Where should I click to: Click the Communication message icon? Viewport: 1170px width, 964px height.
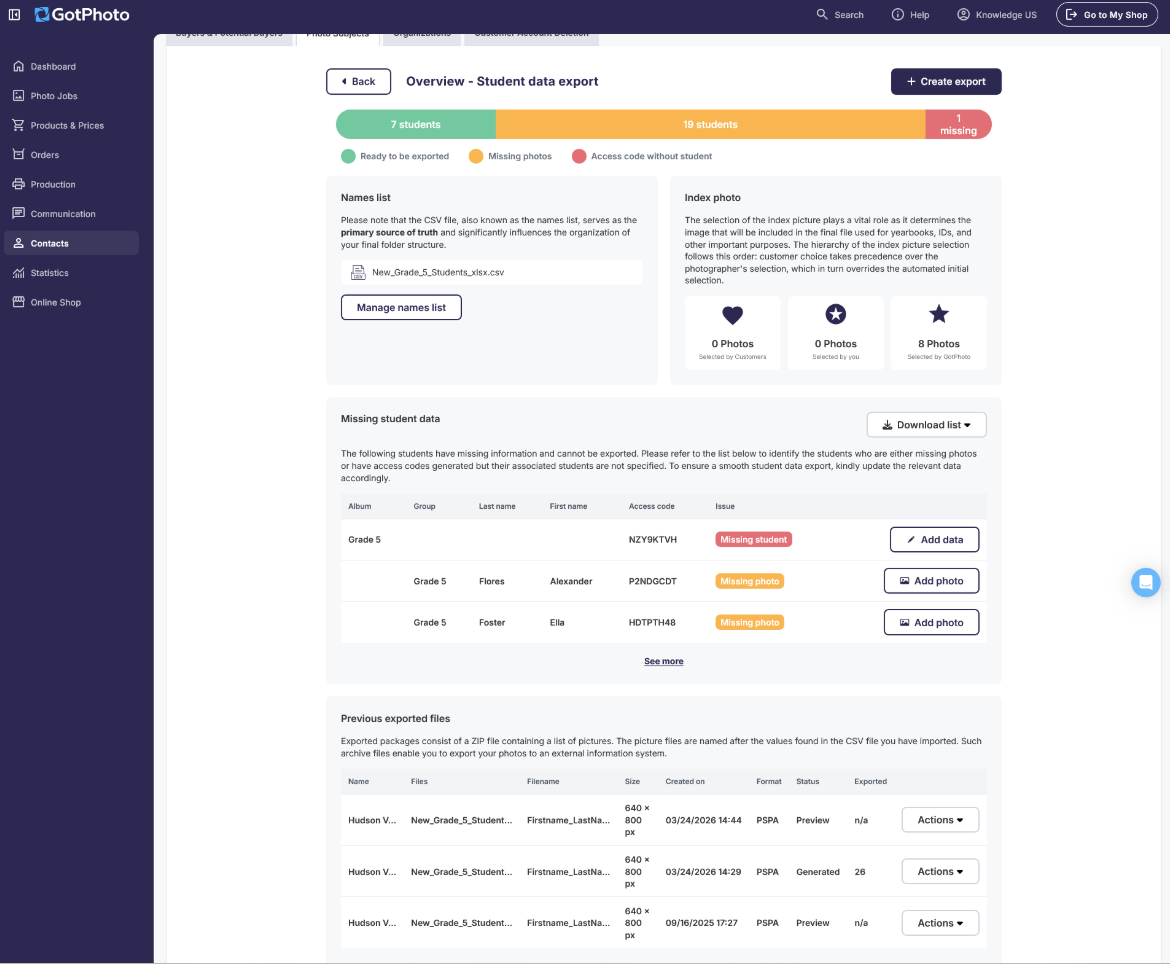[19, 213]
